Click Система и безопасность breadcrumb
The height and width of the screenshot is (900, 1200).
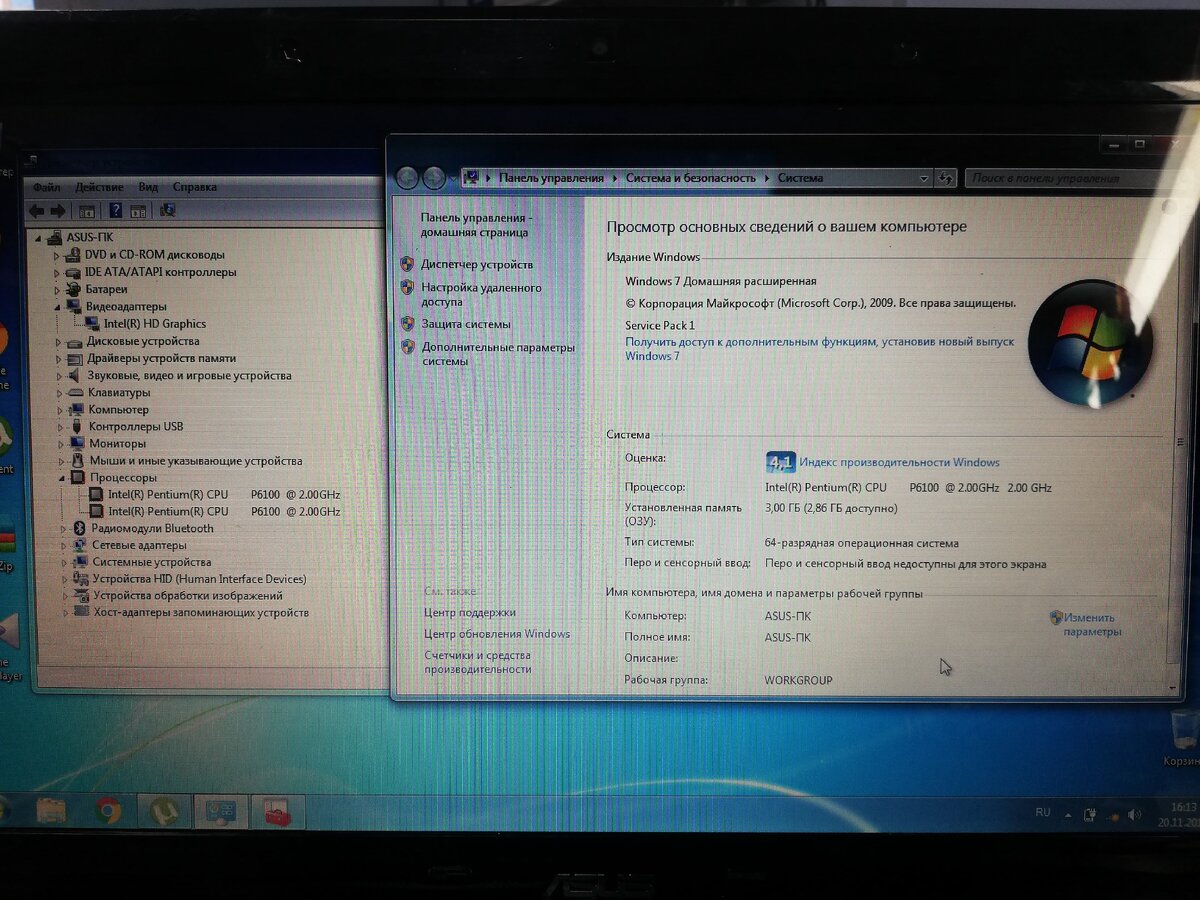pos(691,178)
